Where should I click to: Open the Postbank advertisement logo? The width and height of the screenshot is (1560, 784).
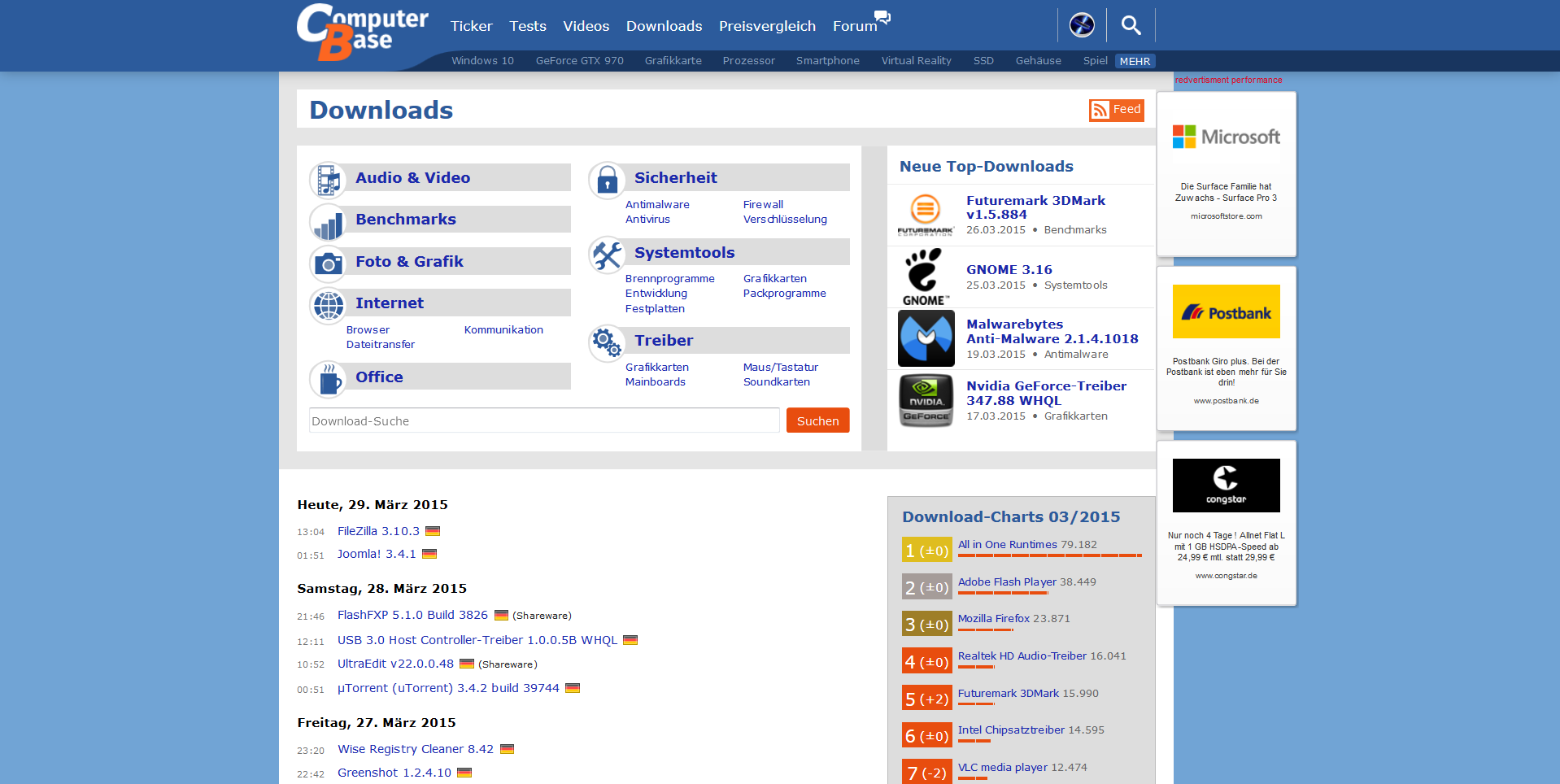[x=1227, y=311]
